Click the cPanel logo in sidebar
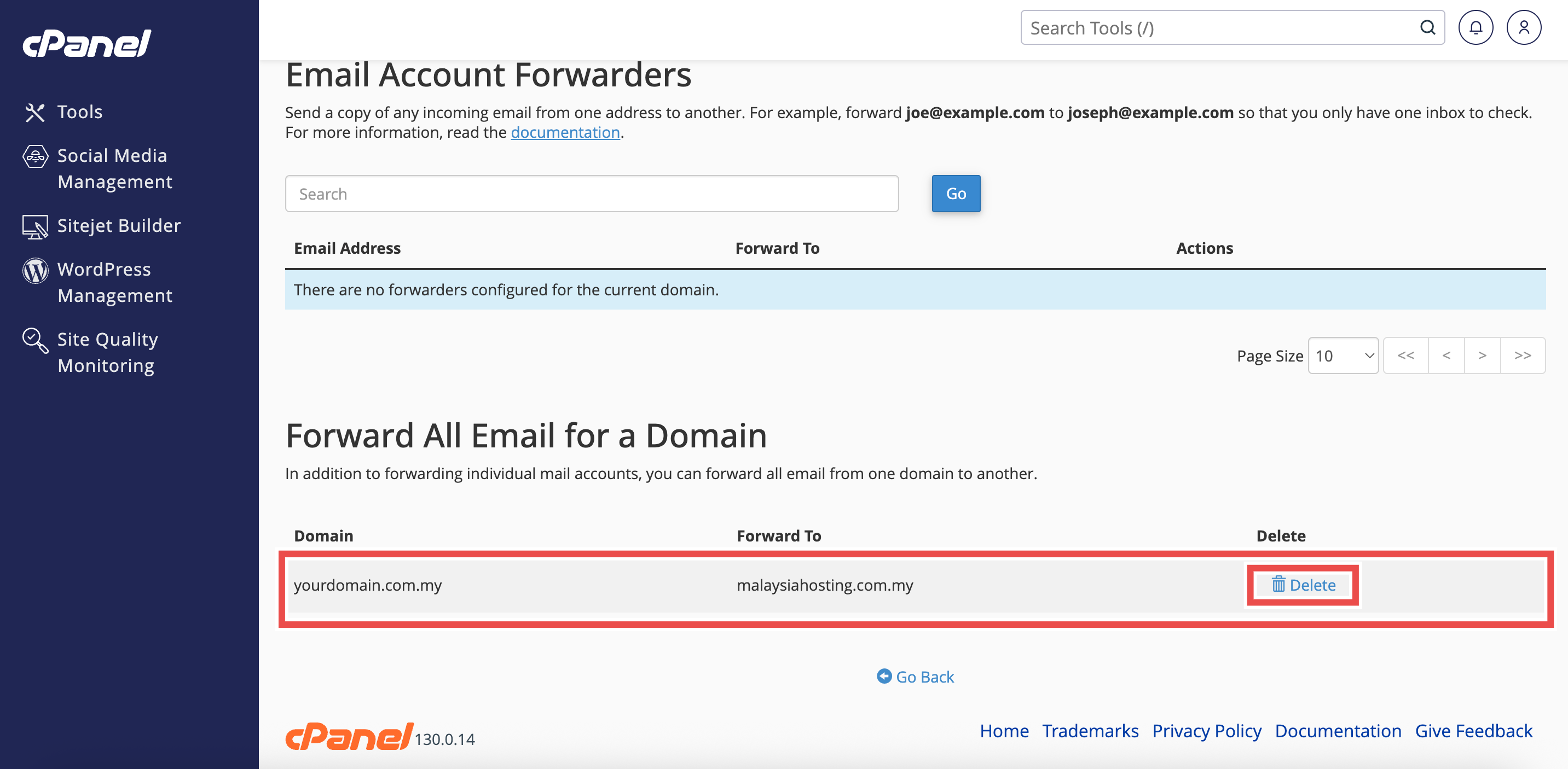 [87, 43]
